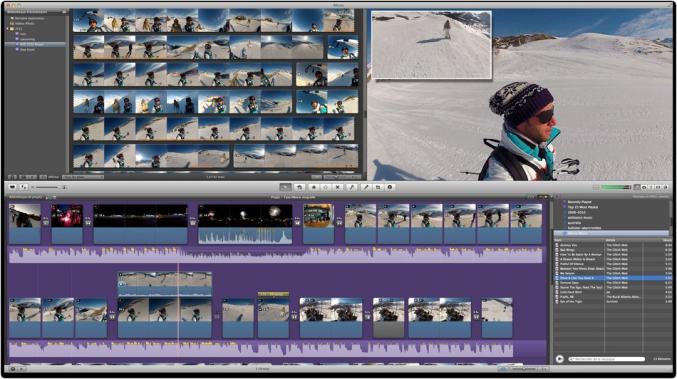Select the picture-in-picture clip above lower row
The image size is (677, 379).
pyautogui.click(x=165, y=284)
